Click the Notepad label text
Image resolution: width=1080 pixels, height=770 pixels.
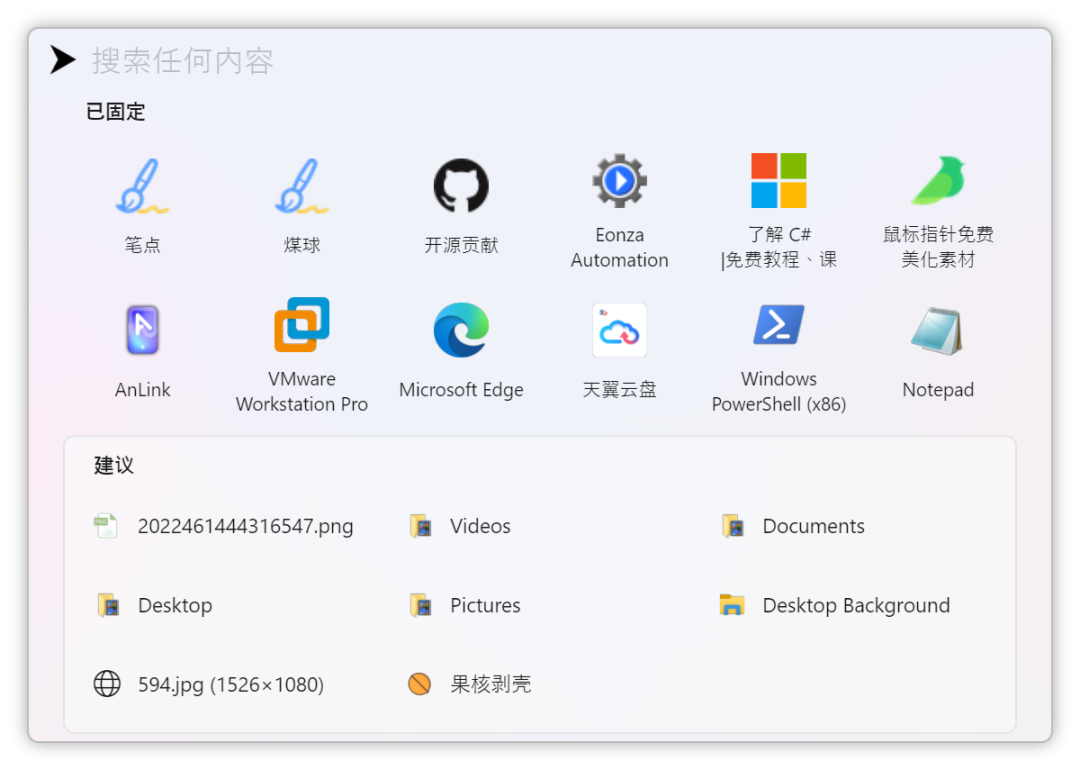tap(937, 390)
